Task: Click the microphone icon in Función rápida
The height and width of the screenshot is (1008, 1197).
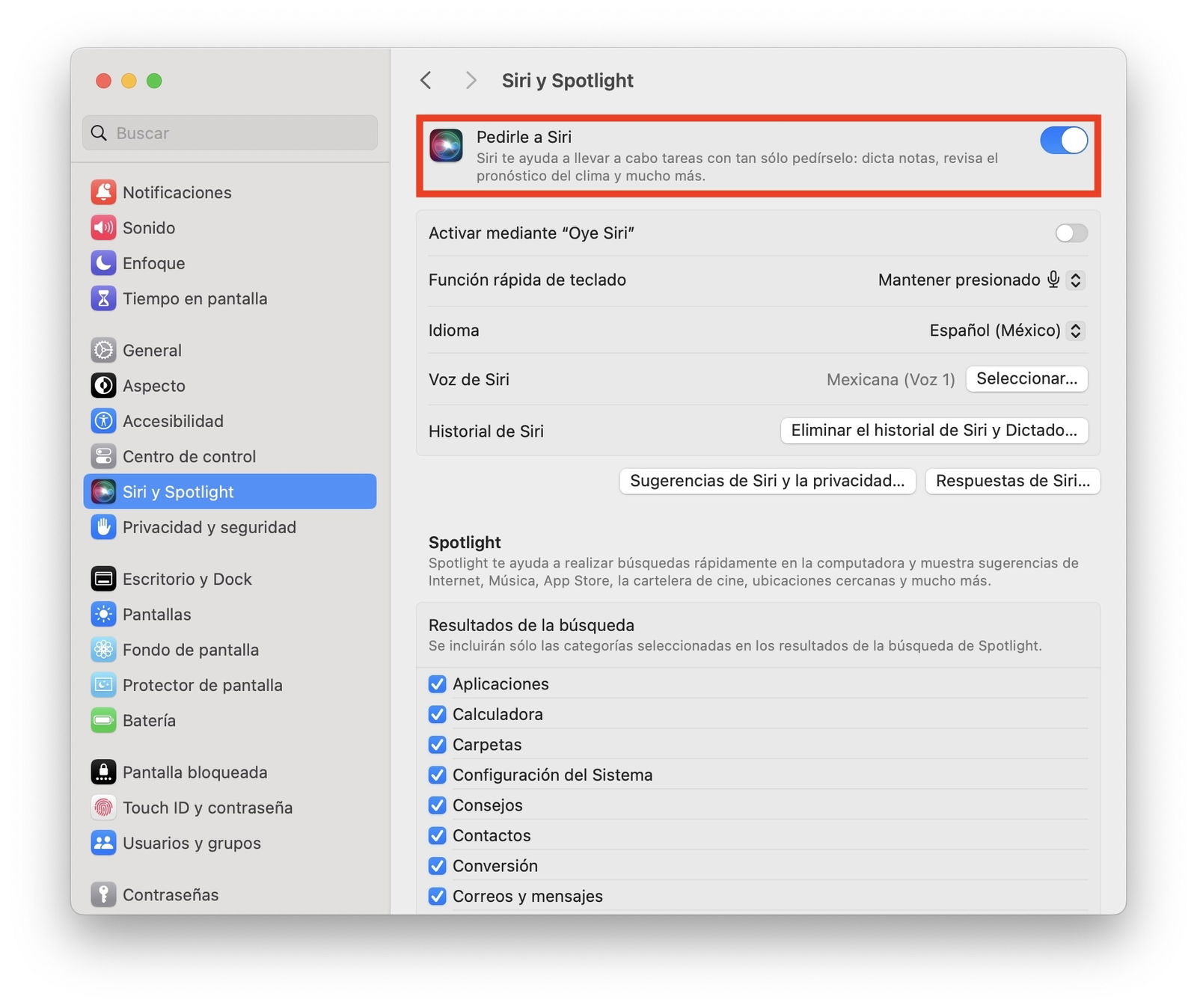Action: (1053, 280)
